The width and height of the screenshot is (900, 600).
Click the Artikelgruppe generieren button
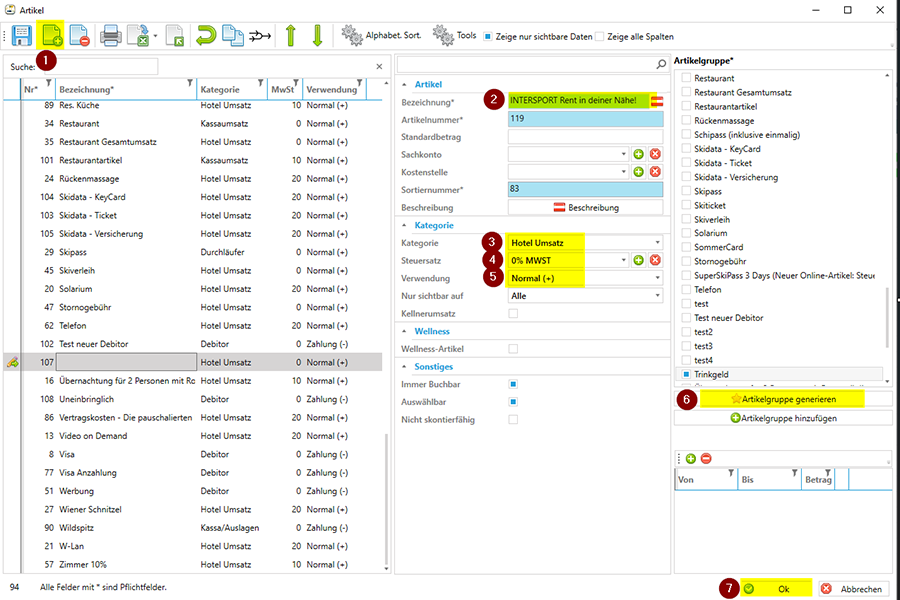783,399
